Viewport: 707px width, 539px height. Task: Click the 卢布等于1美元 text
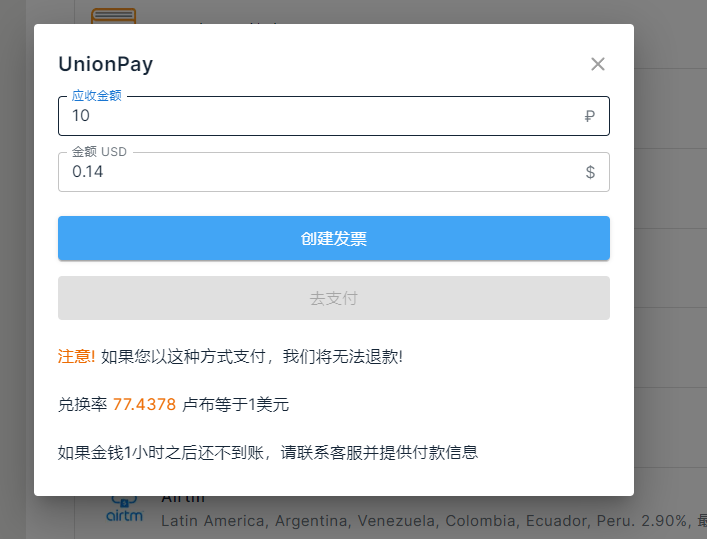(236, 404)
